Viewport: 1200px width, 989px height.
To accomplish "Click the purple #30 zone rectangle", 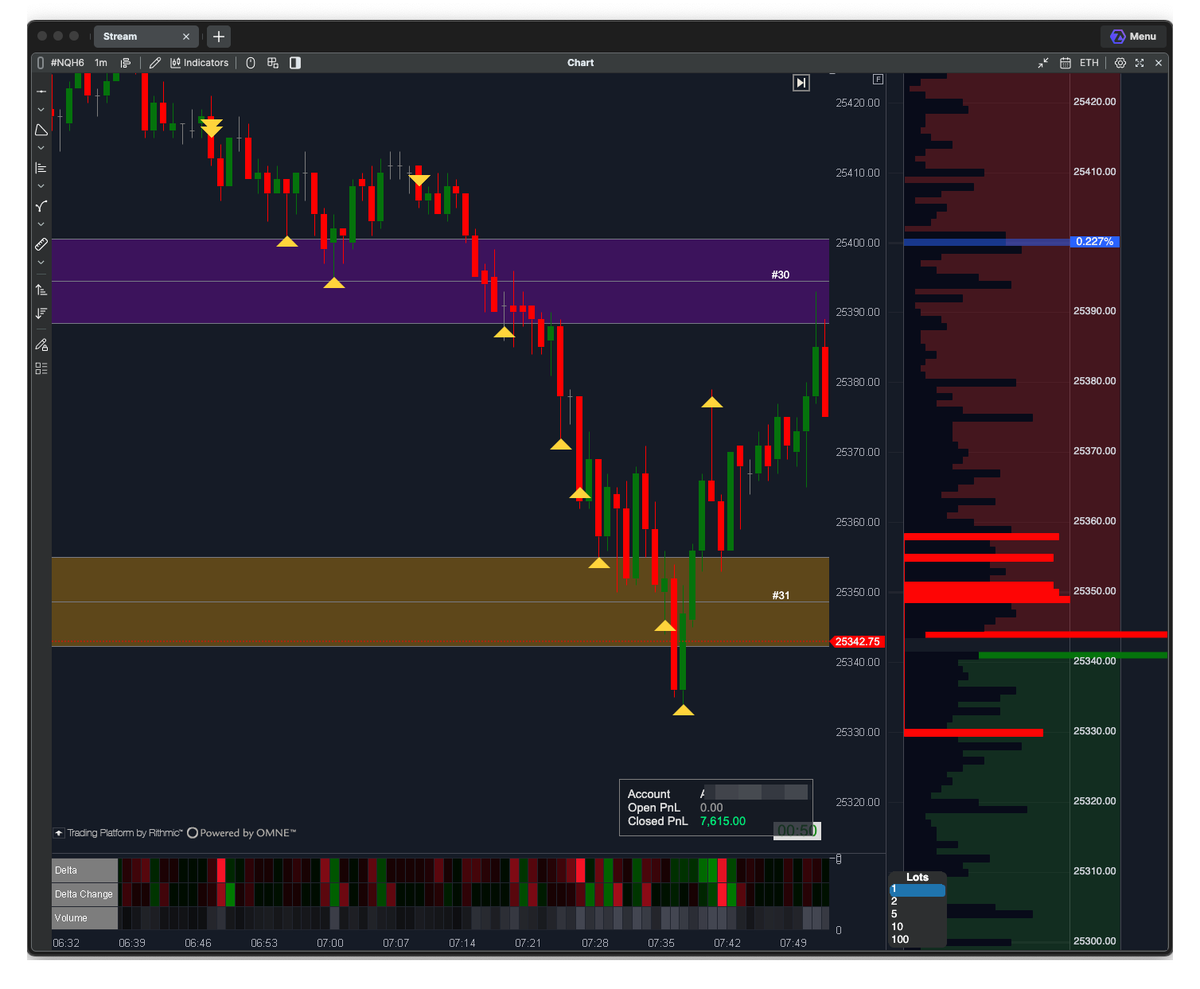I will 440,281.
